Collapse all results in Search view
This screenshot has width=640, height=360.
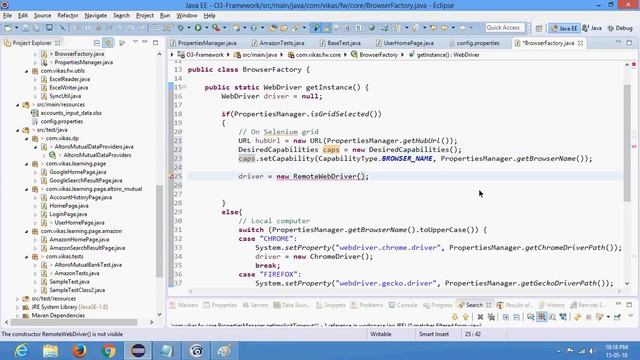point(517,317)
